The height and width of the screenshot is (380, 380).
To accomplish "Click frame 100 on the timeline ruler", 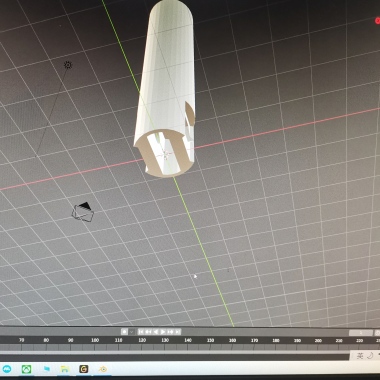I will (95, 340).
